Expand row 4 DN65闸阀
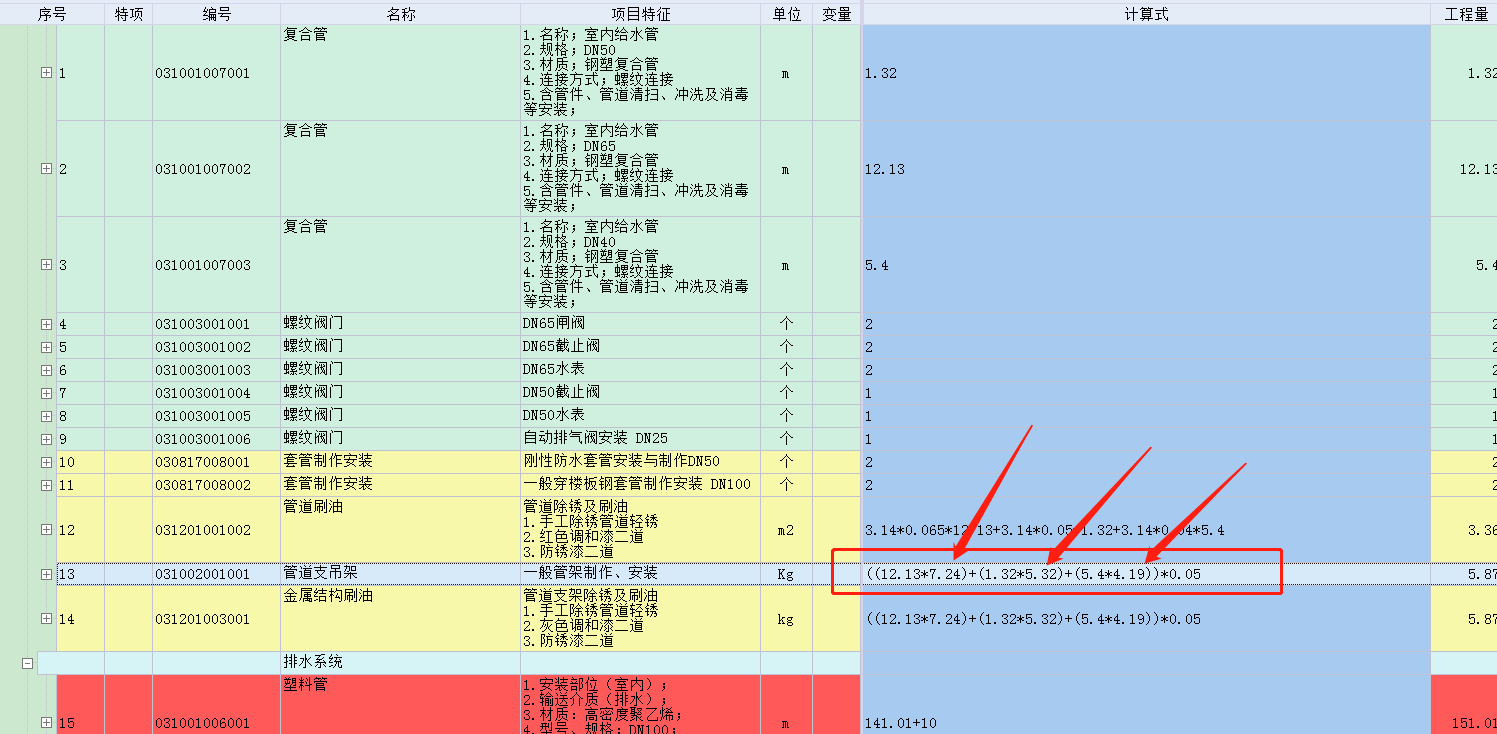The image size is (1497, 734). 46,324
